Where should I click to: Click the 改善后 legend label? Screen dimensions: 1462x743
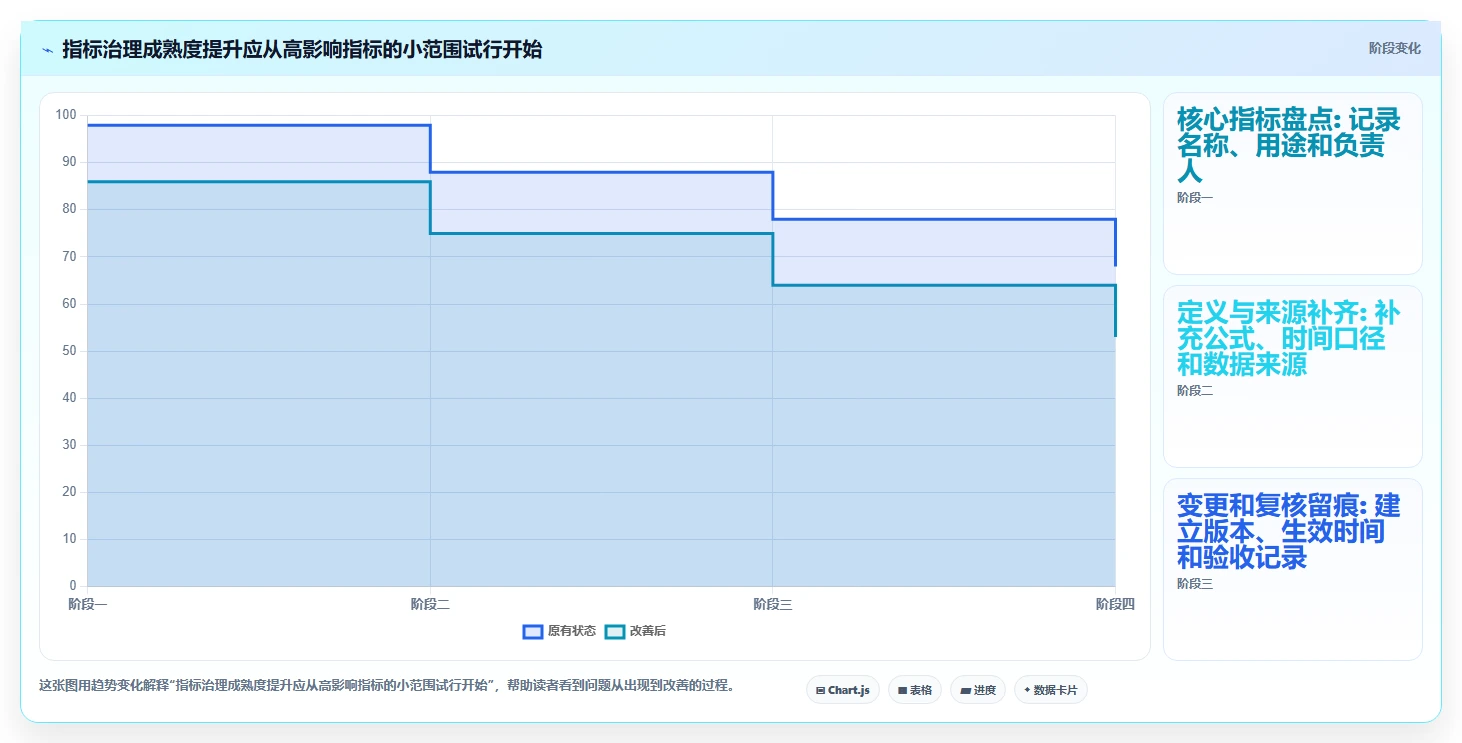[647, 631]
